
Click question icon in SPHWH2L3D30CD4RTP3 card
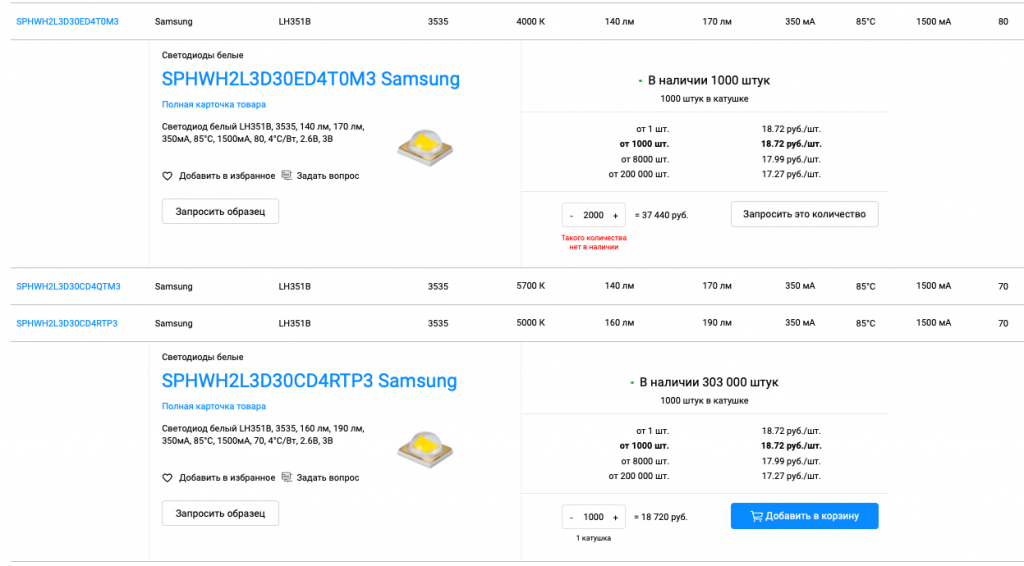pos(287,477)
